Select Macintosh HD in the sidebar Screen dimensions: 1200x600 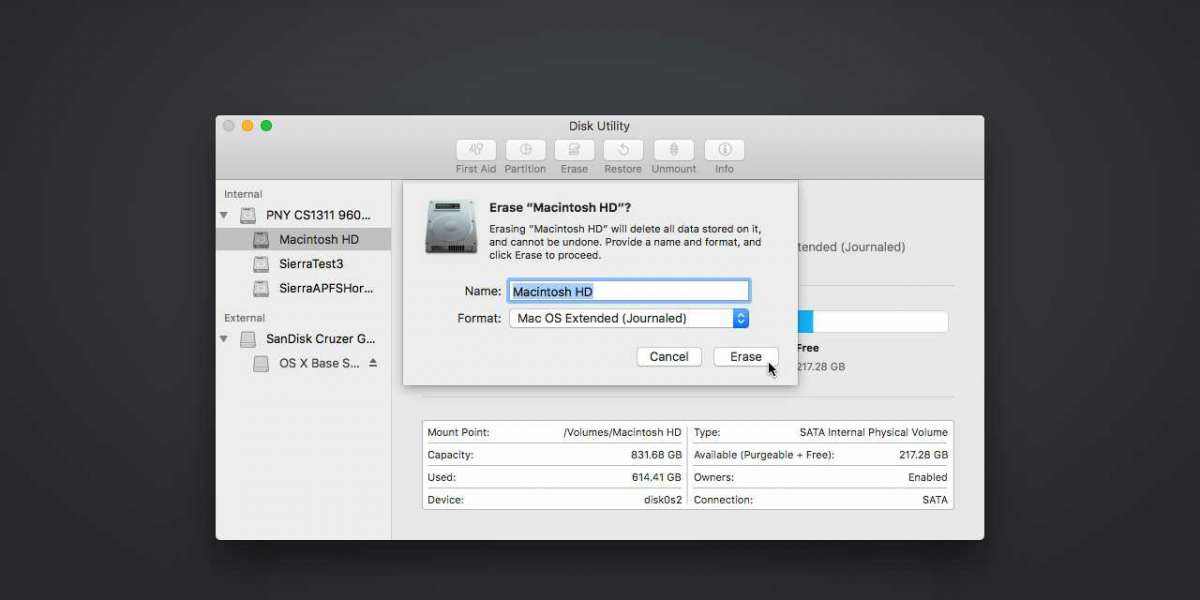[318, 240]
